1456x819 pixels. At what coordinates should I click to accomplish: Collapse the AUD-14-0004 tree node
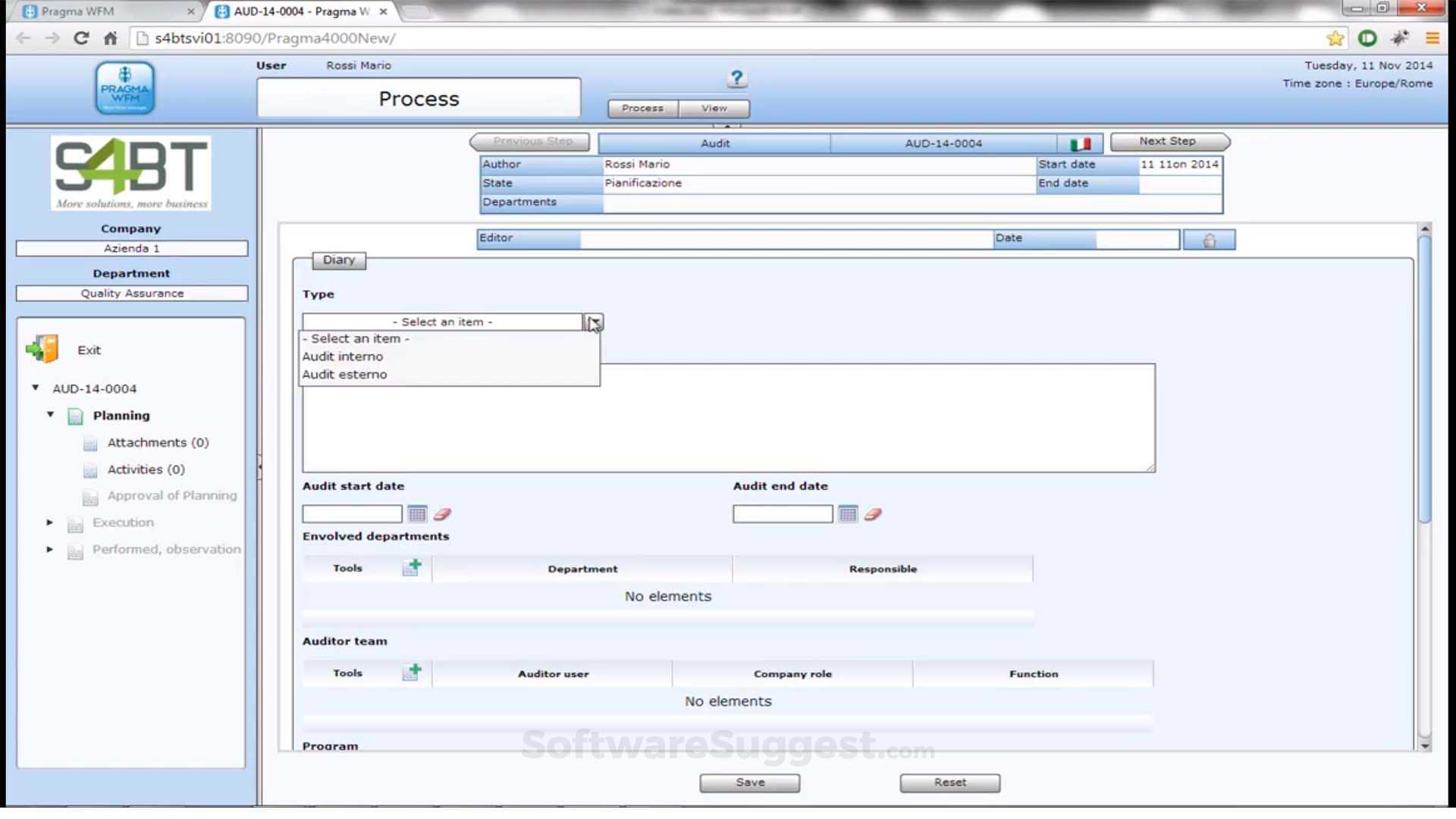pos(36,388)
